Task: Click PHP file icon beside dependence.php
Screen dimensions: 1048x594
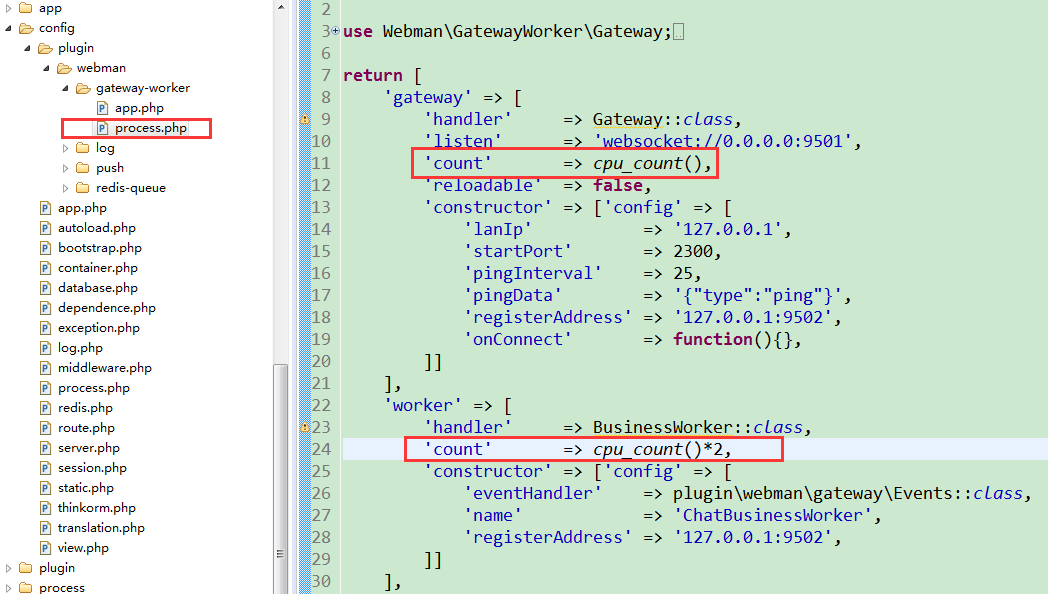Action: tap(45, 308)
